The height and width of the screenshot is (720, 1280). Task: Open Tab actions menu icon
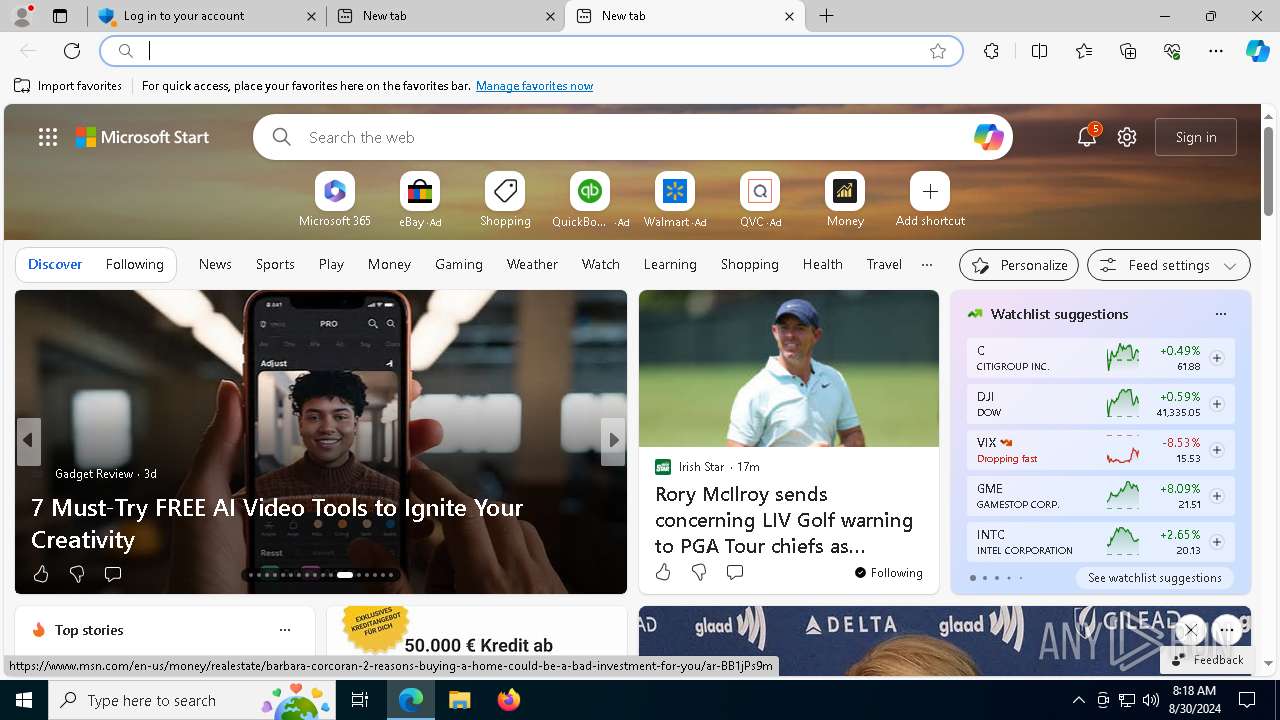point(60,16)
